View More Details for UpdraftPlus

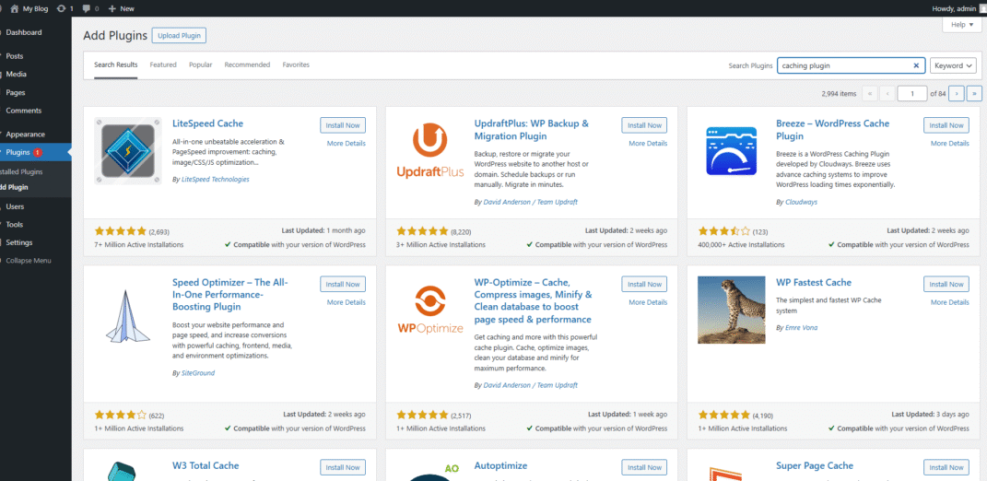(x=648, y=144)
